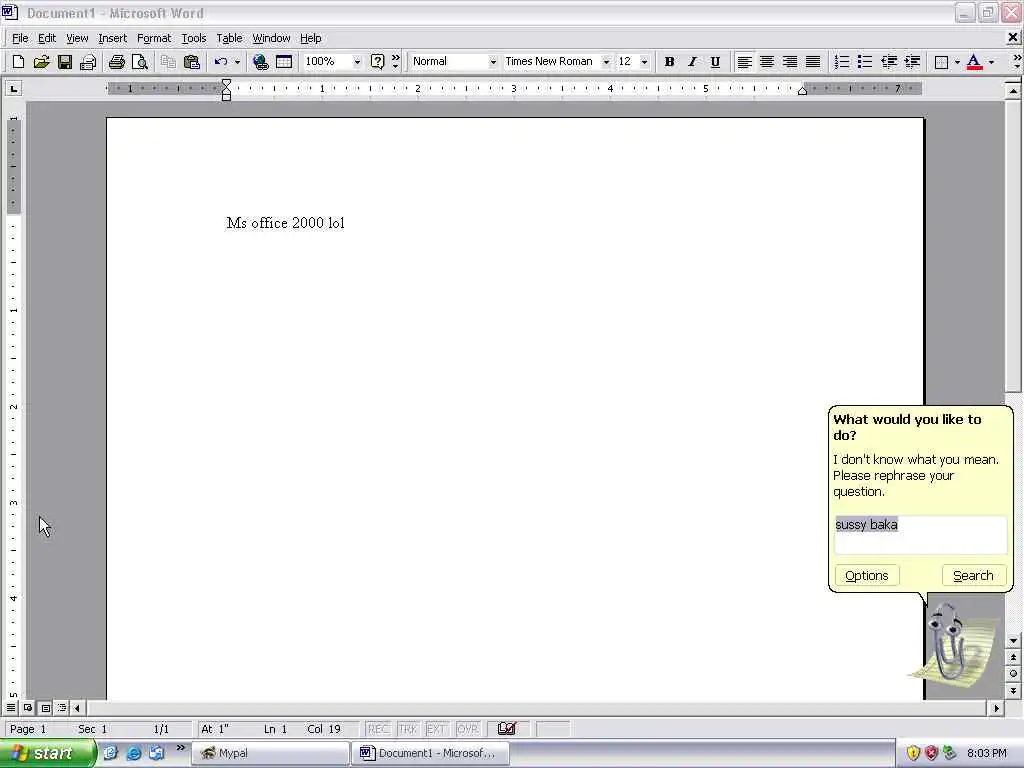Open the Zoom 100% dropdown

tap(357, 62)
